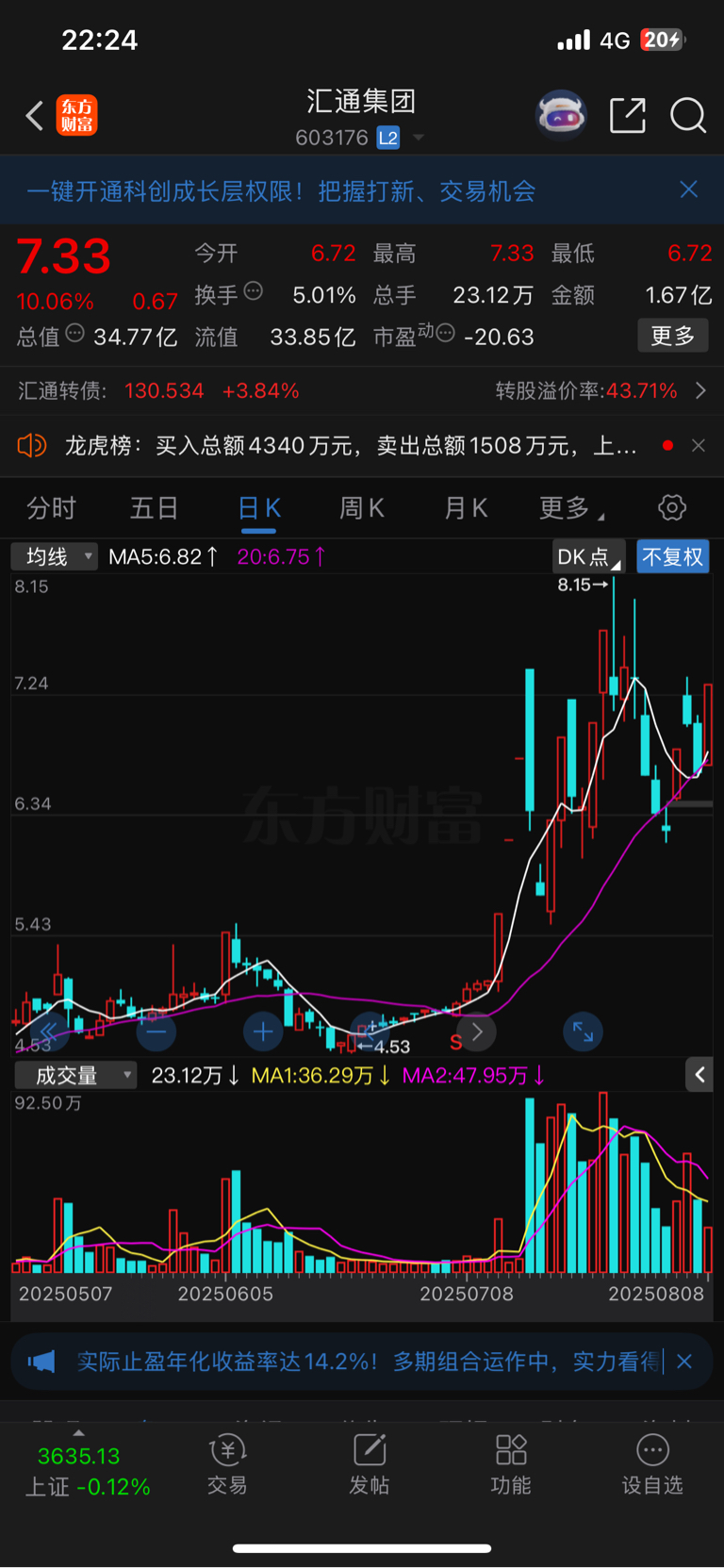
Task: Tap the L2 badge
Action: (x=388, y=138)
